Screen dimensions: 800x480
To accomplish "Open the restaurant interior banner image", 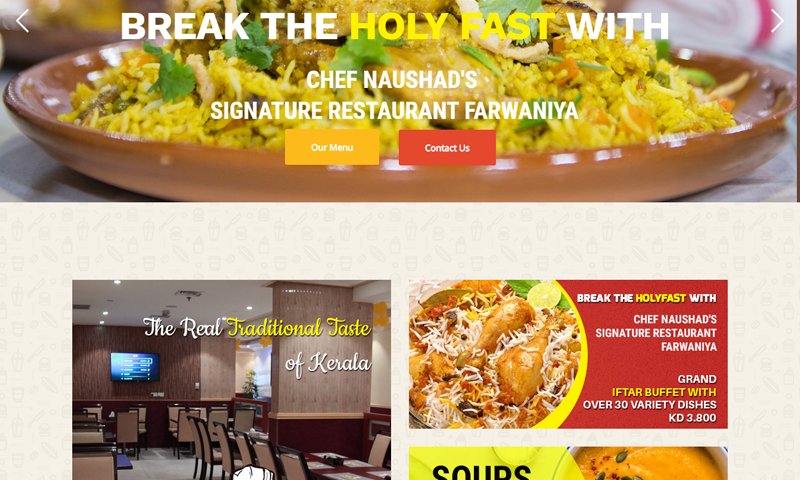I will coord(231,380).
